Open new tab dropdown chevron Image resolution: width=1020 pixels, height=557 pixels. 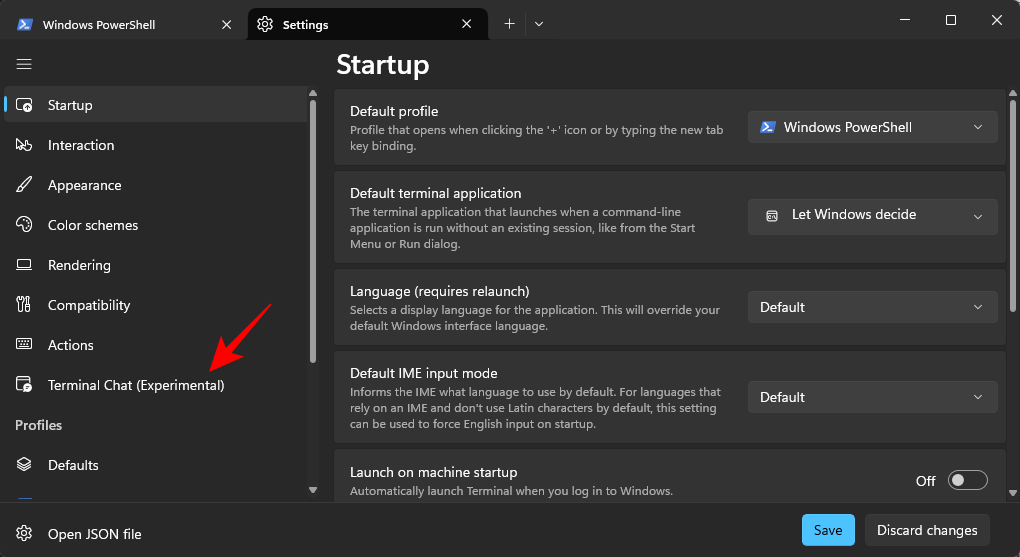539,24
